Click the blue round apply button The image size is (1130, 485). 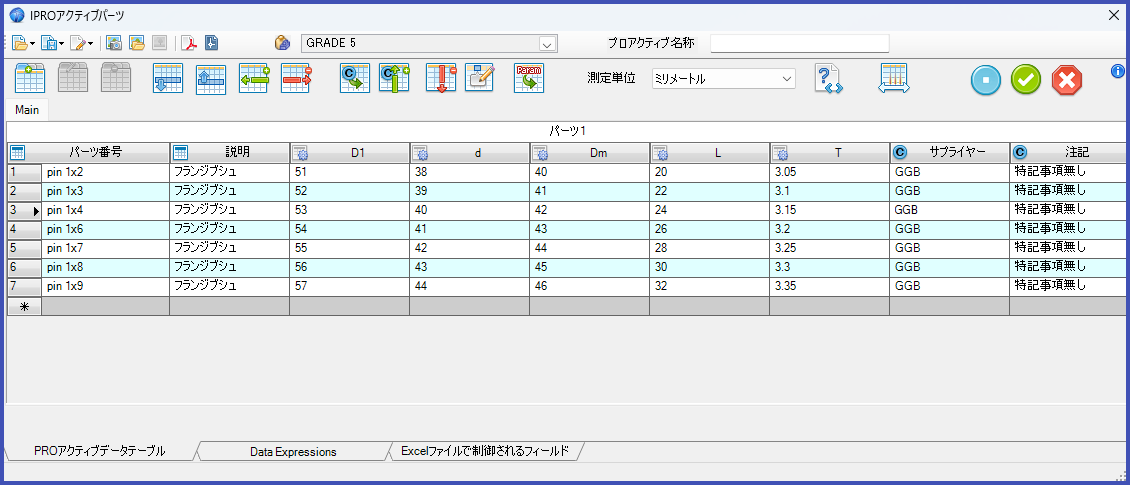coord(985,80)
